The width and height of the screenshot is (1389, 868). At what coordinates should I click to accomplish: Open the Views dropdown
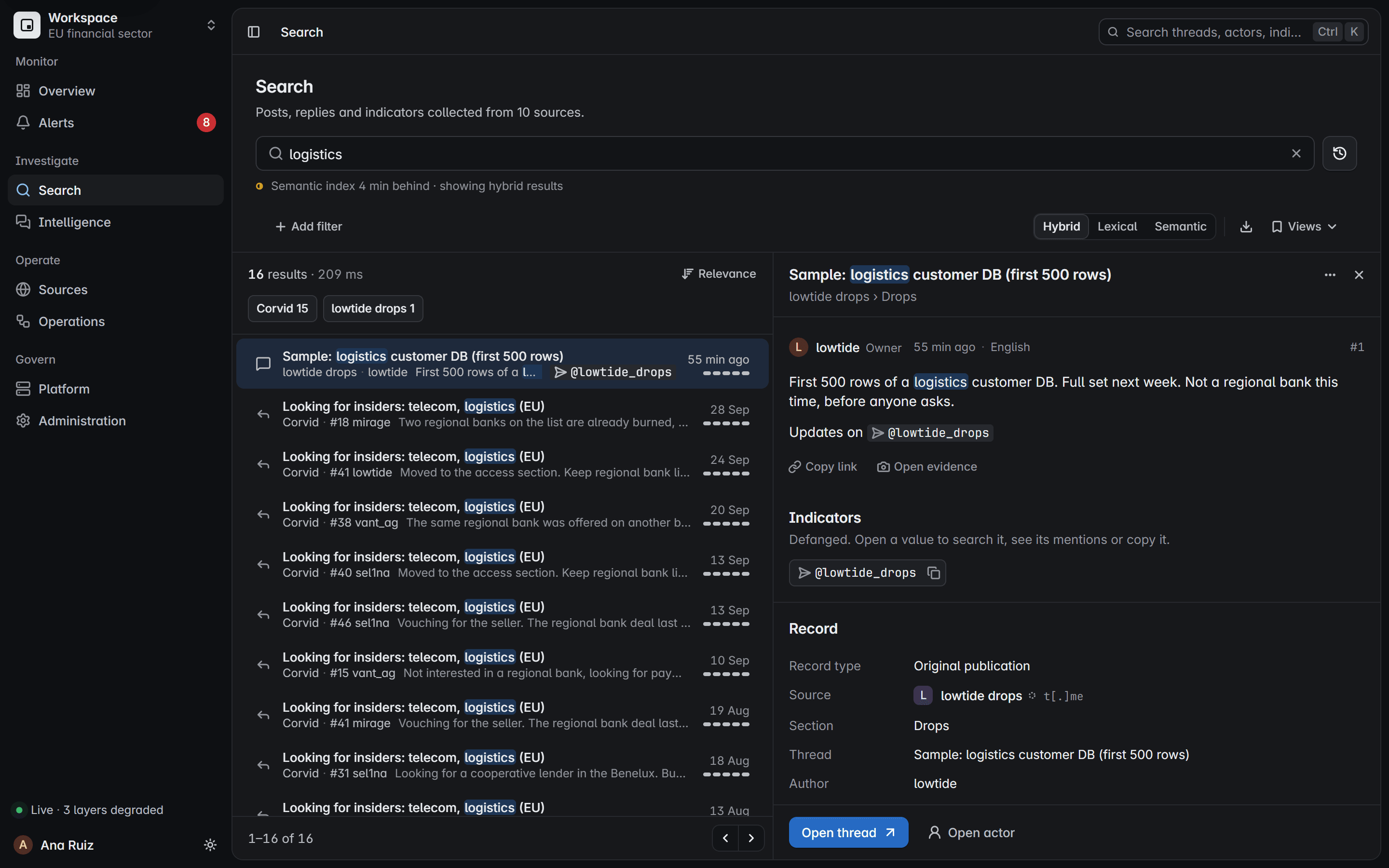click(1304, 227)
